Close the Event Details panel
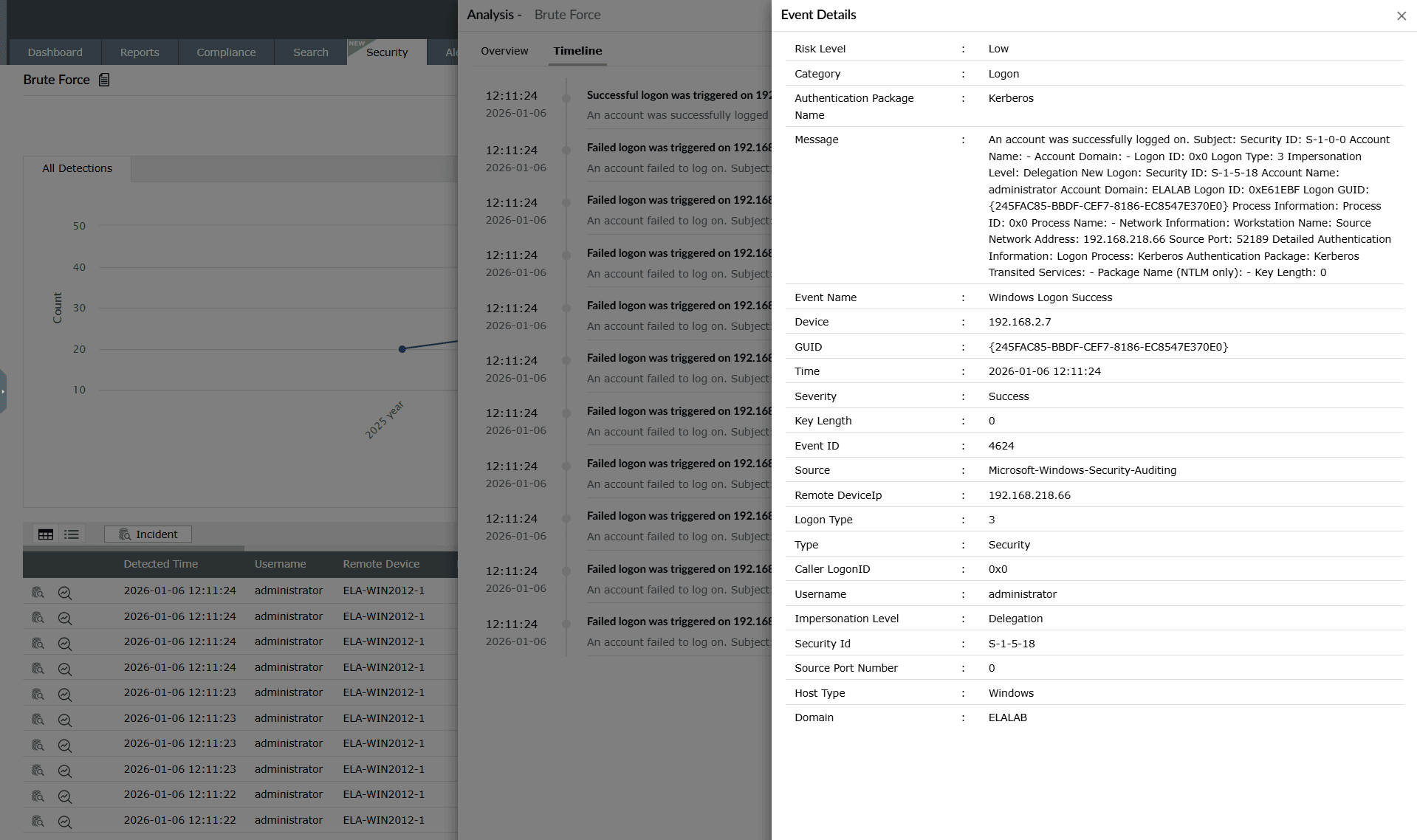This screenshot has width=1417, height=840. click(1401, 16)
